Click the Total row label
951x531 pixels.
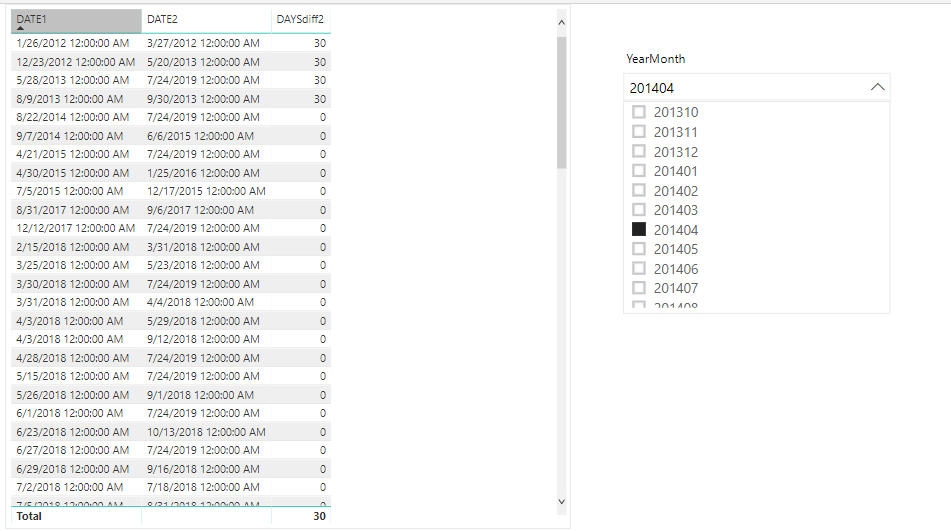coord(29,516)
